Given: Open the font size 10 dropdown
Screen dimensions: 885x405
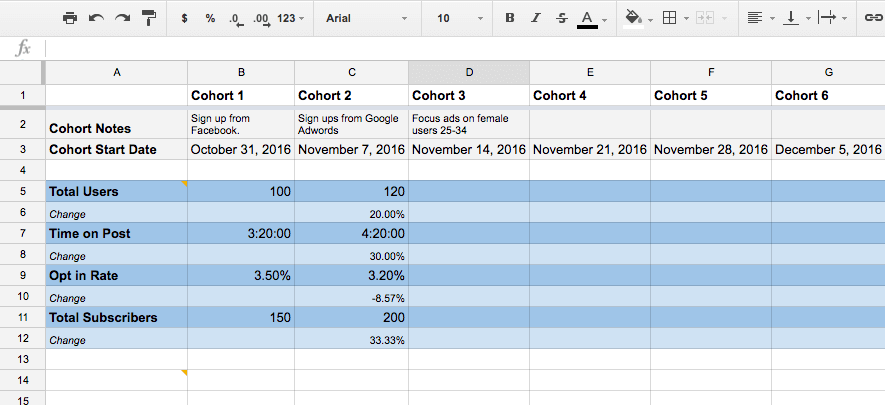Looking at the screenshot, I should pos(460,18).
